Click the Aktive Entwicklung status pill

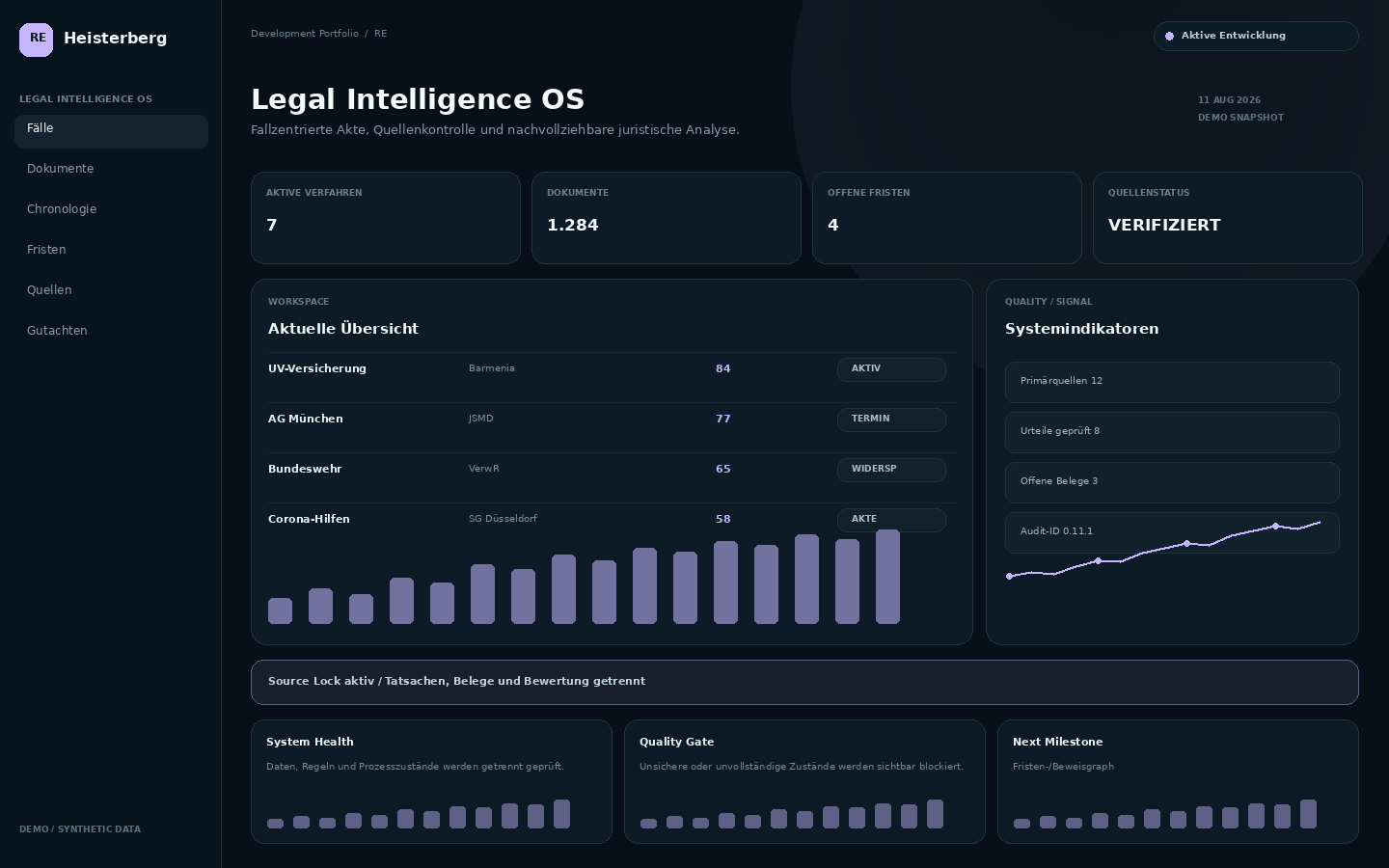[x=1256, y=36]
